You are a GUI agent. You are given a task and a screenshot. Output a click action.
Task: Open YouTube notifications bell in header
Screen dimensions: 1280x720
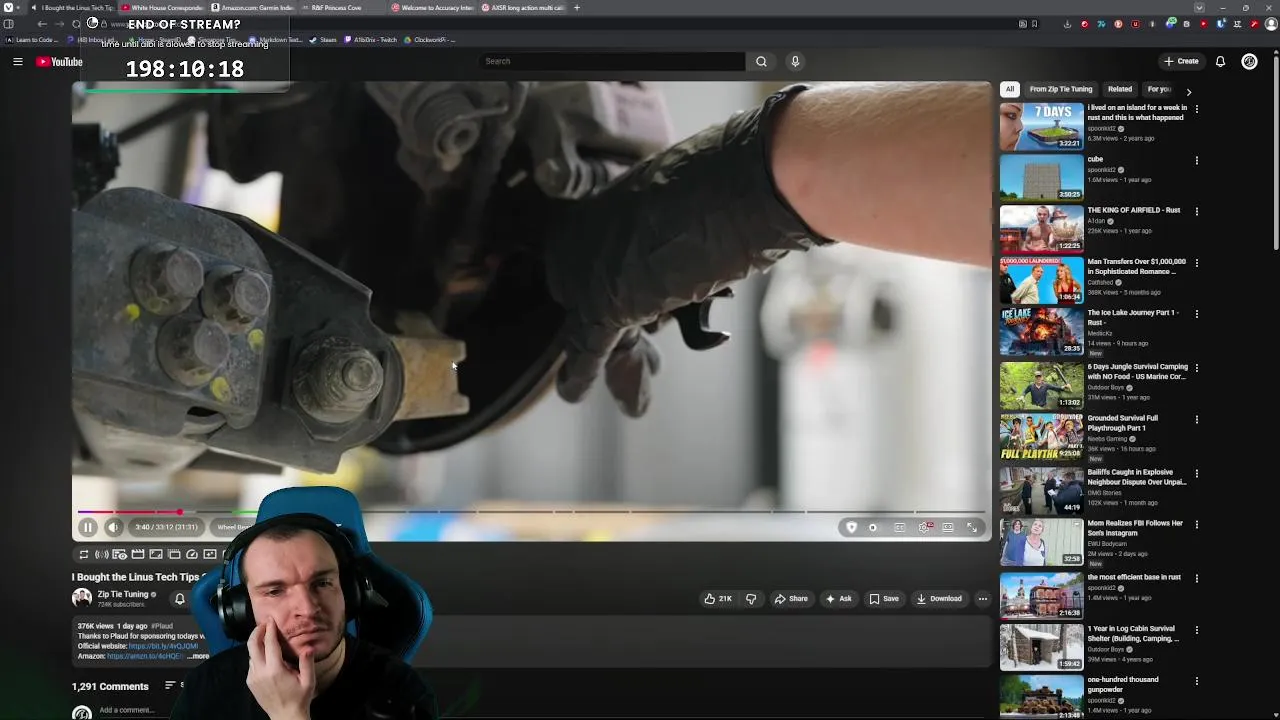click(x=1220, y=62)
